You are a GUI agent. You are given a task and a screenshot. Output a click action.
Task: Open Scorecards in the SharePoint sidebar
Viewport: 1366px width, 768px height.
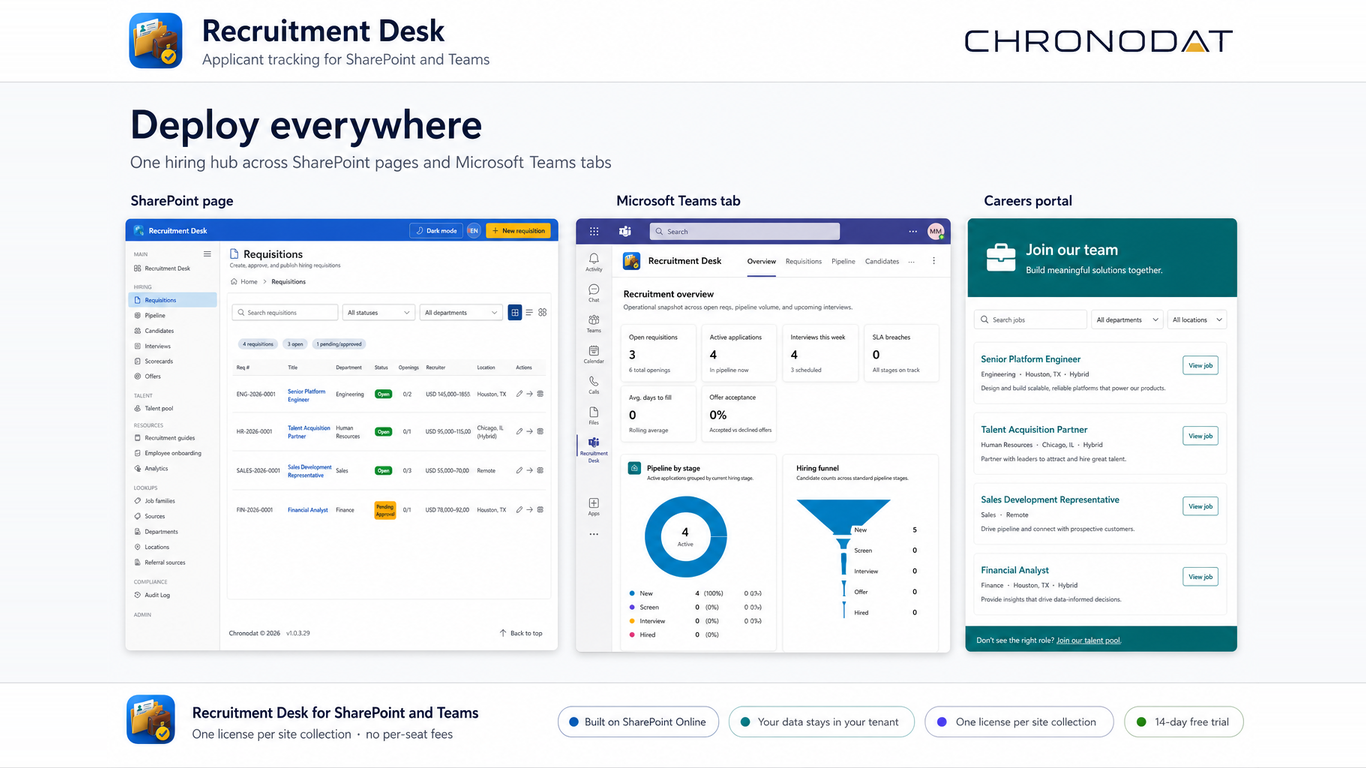(x=173, y=361)
